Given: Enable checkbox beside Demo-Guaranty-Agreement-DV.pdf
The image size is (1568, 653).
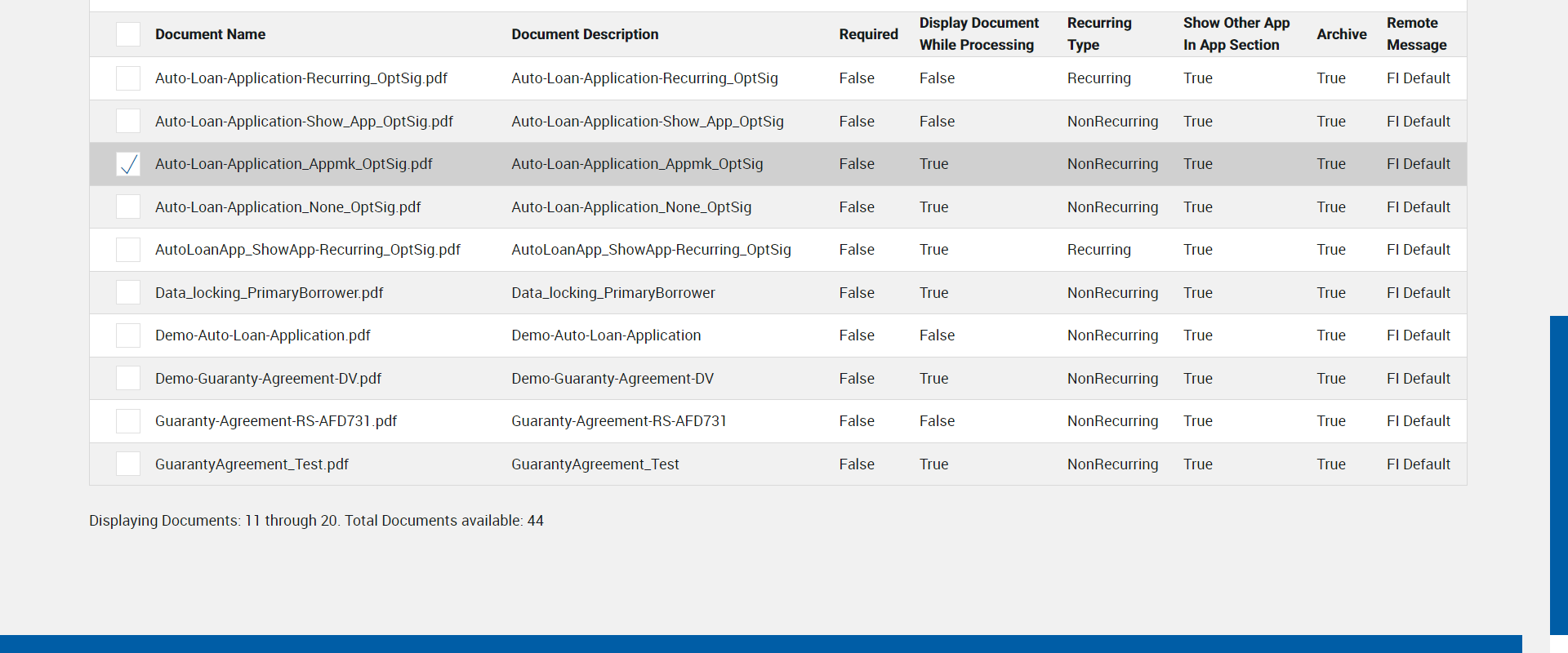Looking at the screenshot, I should 128,379.
